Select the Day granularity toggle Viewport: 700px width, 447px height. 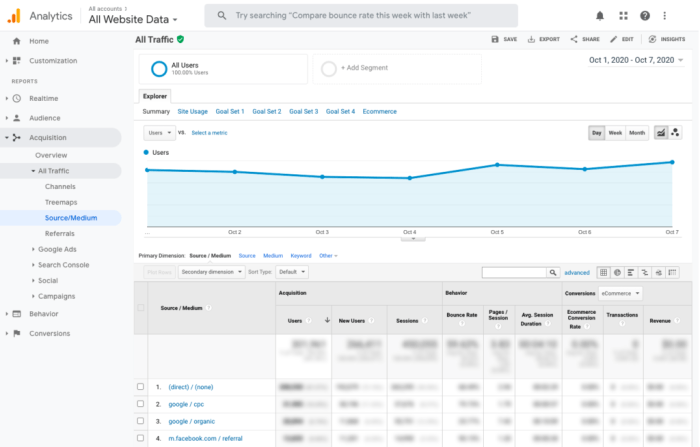[x=596, y=133]
